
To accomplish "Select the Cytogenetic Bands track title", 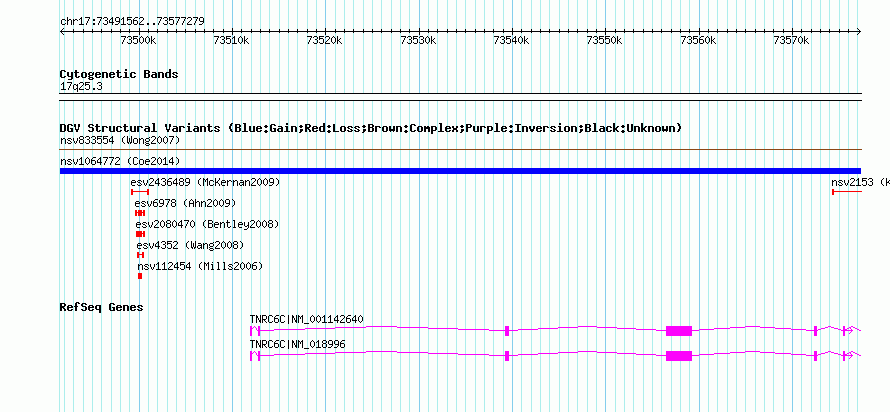I will point(119,74).
